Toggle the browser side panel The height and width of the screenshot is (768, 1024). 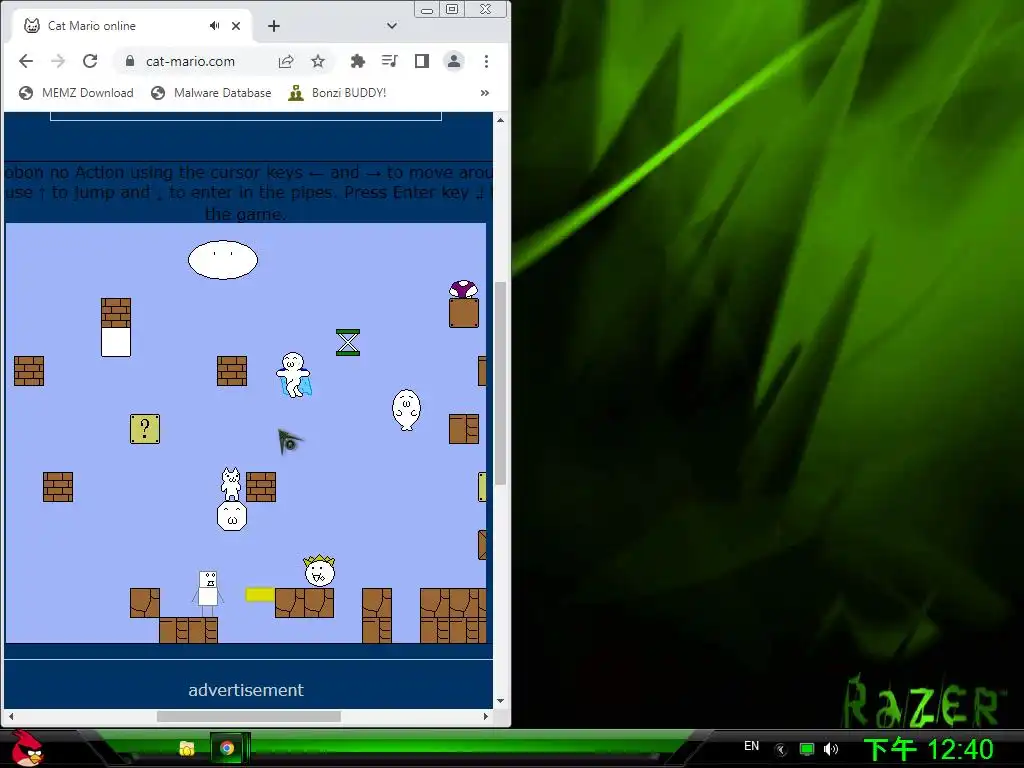[422, 61]
